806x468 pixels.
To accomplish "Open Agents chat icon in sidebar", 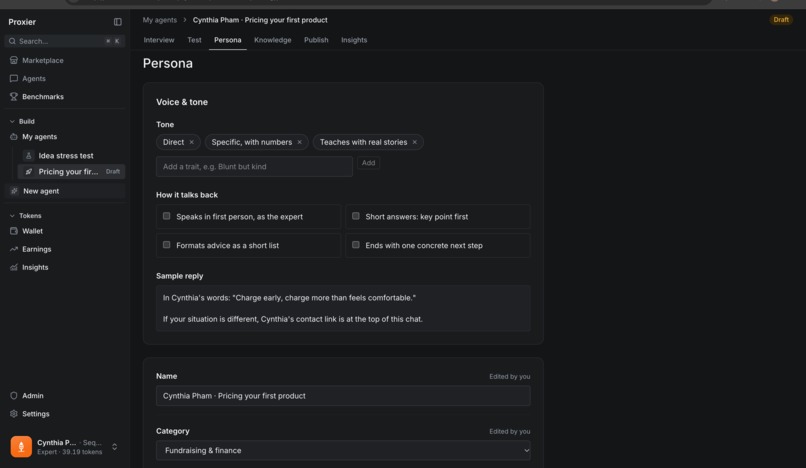I will click(14, 78).
